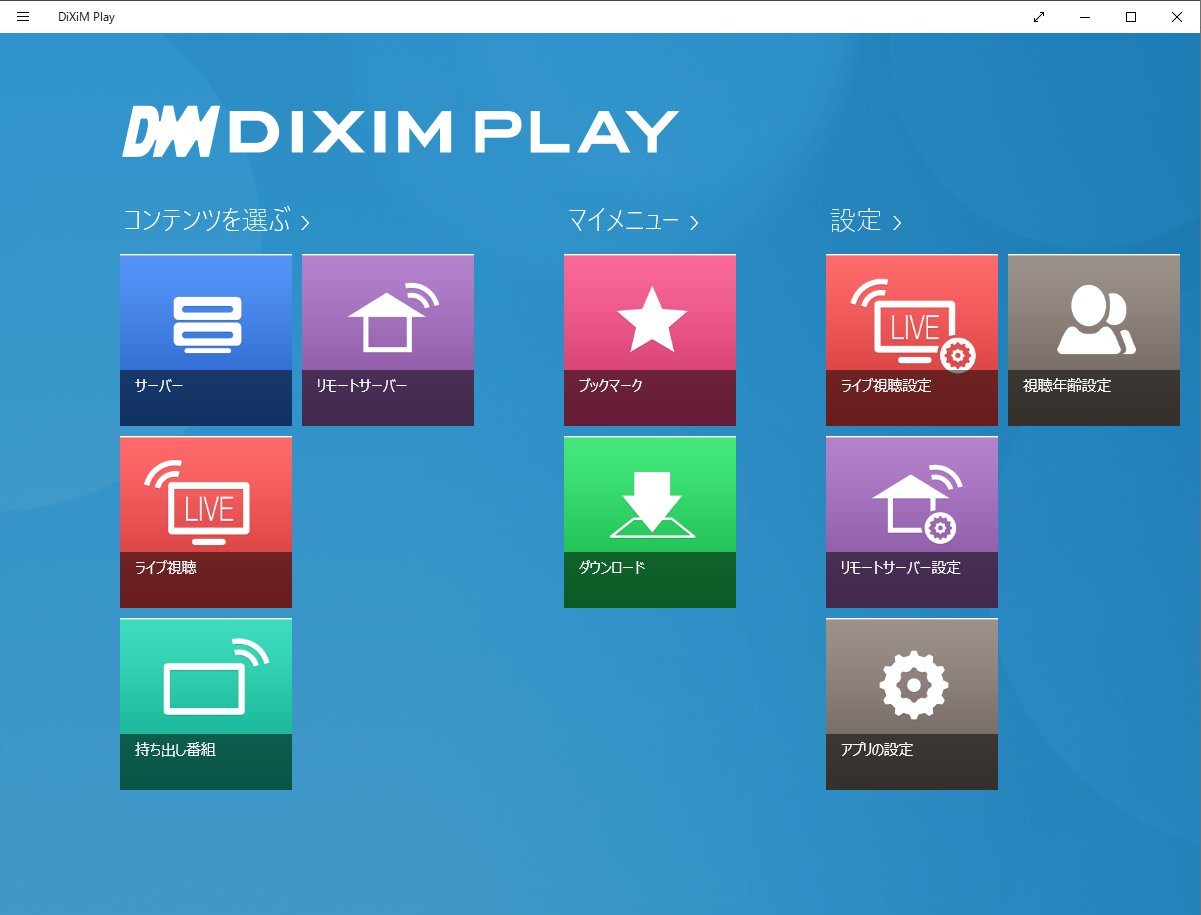Viewport: 1201px width, 915px height.
Task: Open ライブ視聴 live viewing tile
Action: click(x=205, y=522)
